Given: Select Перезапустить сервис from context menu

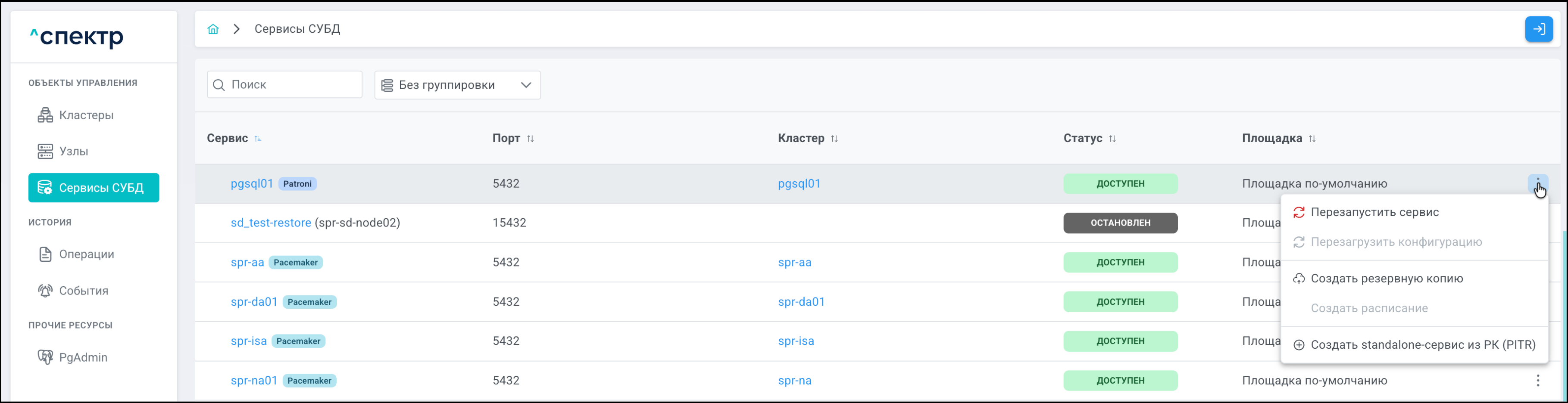Looking at the screenshot, I should [x=1374, y=212].
